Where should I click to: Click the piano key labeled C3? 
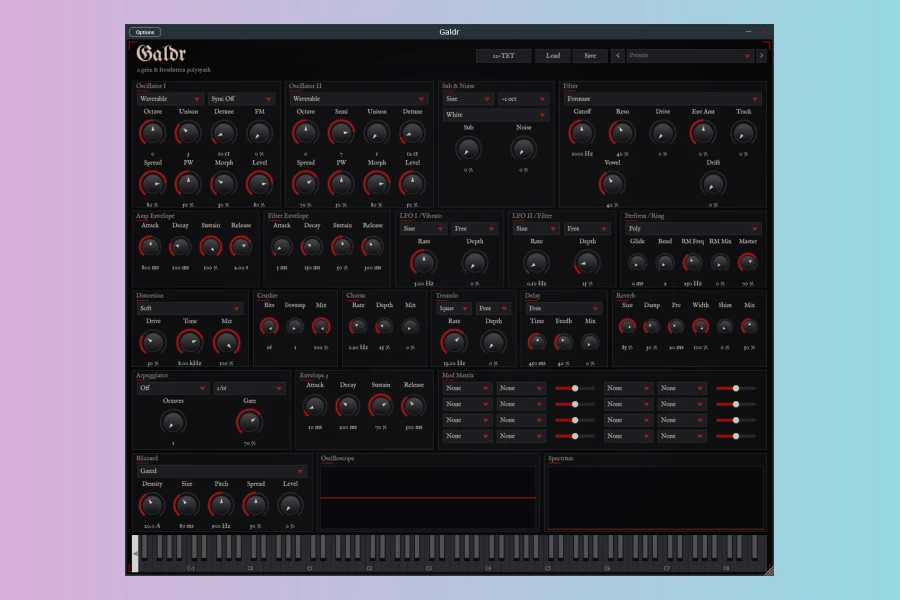428,567
